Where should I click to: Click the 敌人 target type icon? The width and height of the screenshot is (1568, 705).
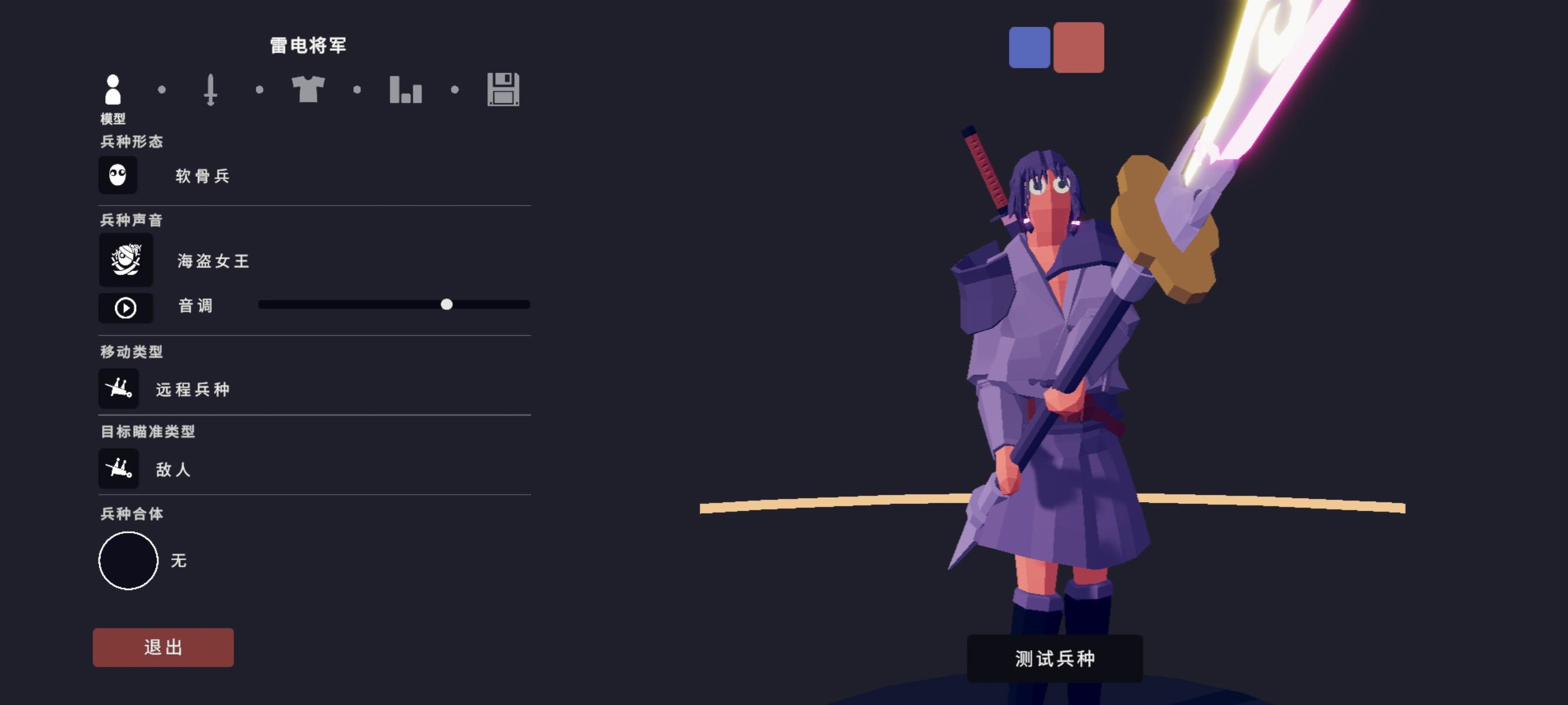point(118,469)
